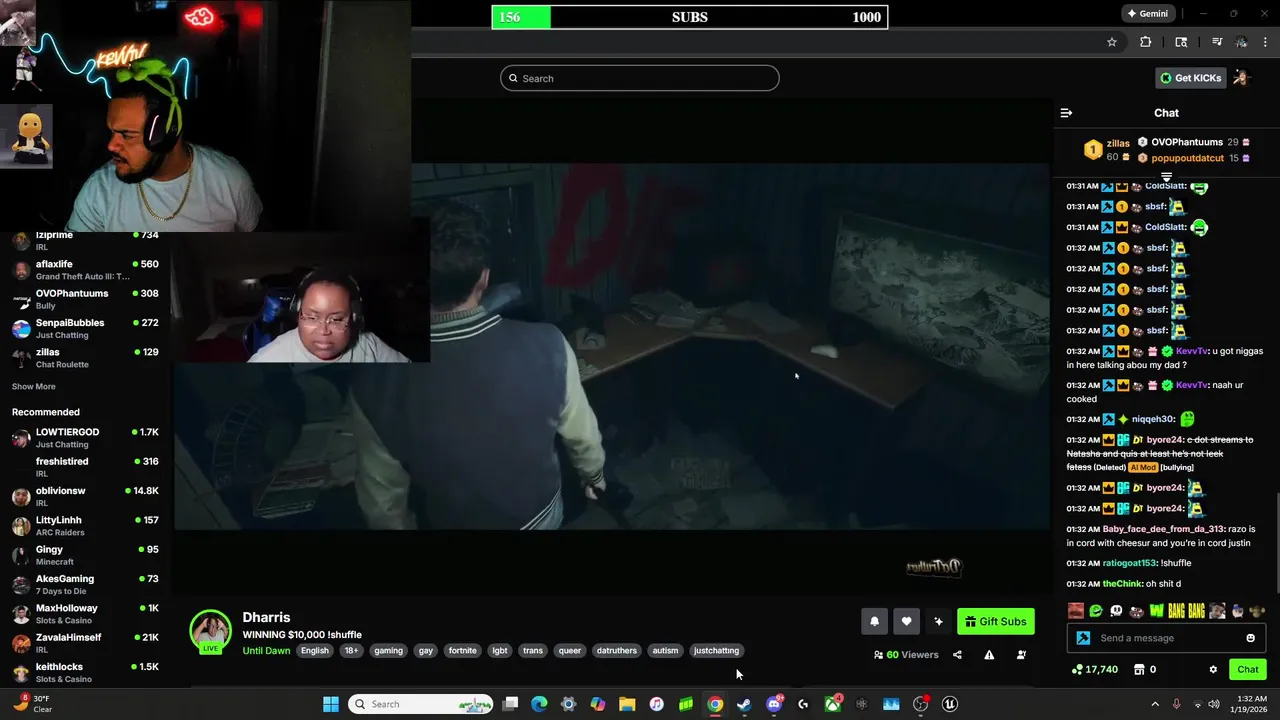The width and height of the screenshot is (1280, 720).
Task: Open Discord from the taskbar
Action: point(774,704)
